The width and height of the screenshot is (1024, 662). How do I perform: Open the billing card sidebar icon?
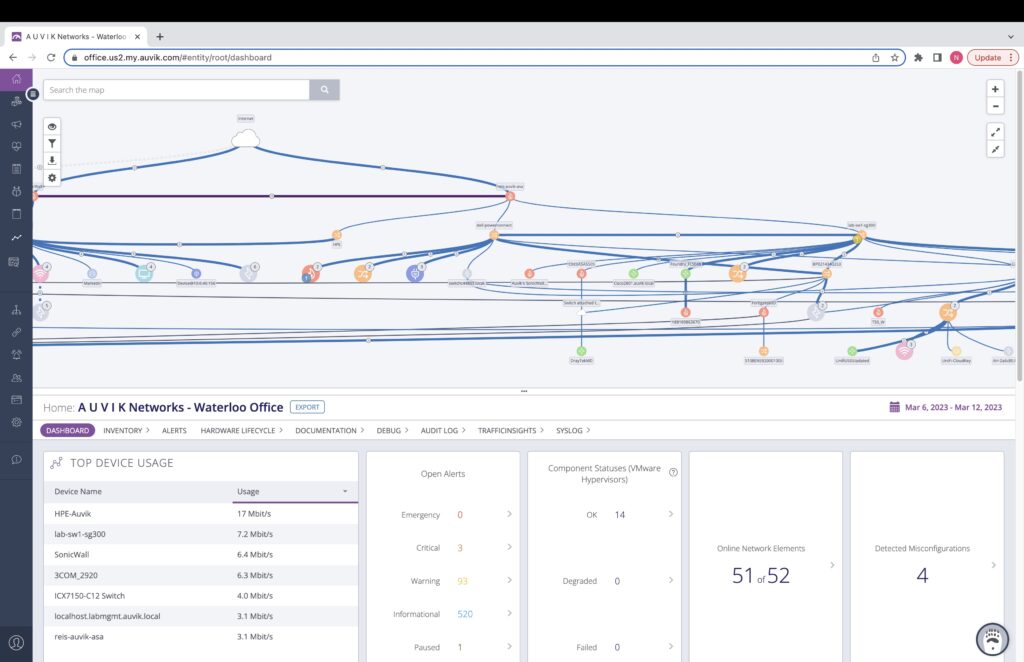(x=16, y=400)
